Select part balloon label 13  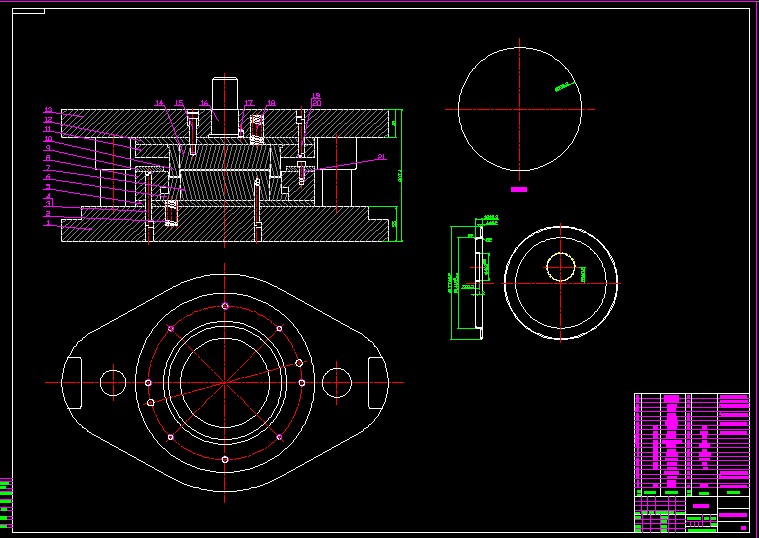(x=48, y=110)
